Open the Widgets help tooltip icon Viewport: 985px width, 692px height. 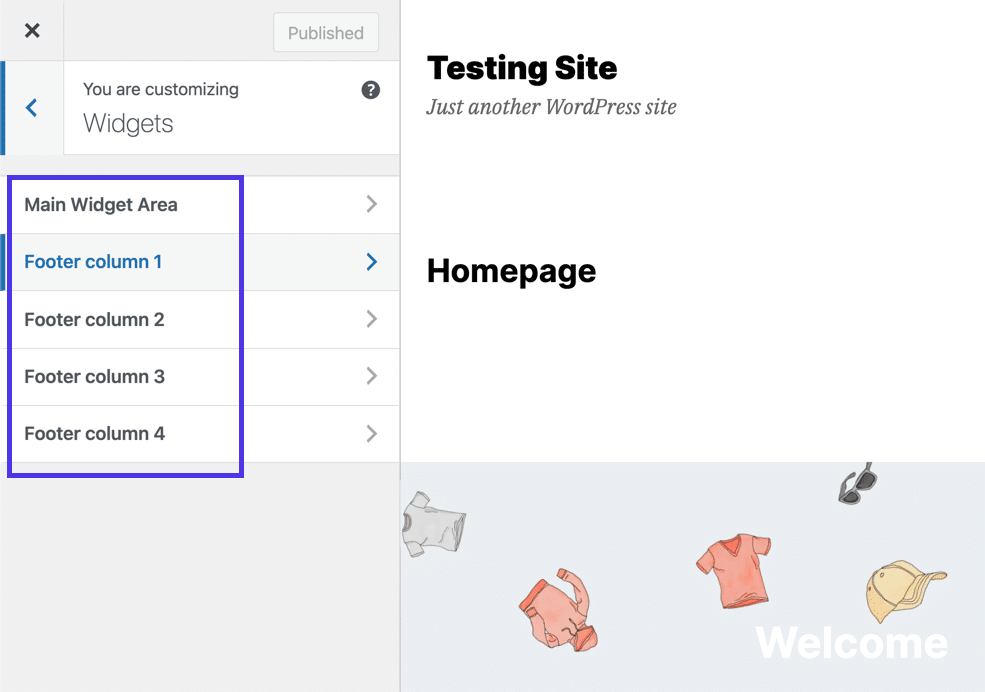click(x=371, y=90)
